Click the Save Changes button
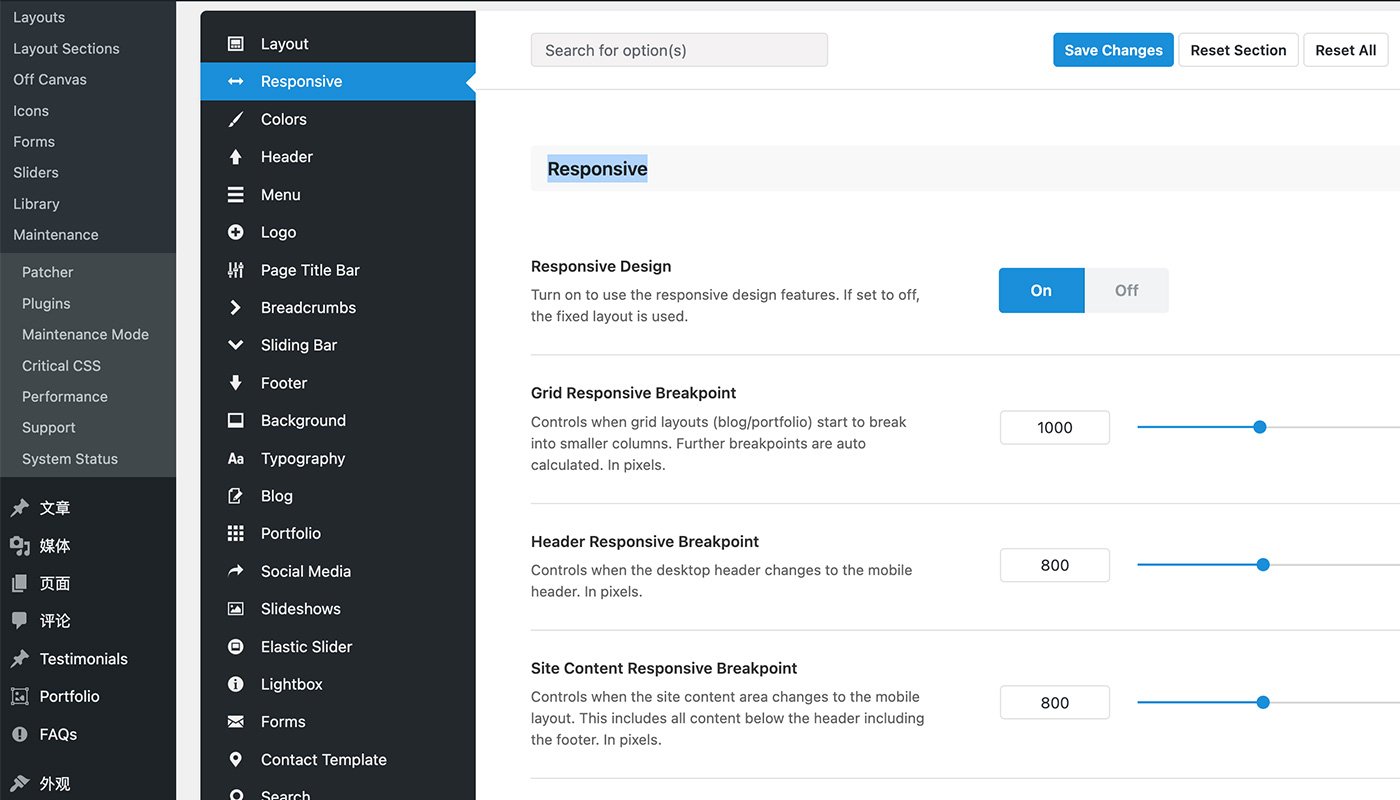The height and width of the screenshot is (800, 1400). [1113, 50]
